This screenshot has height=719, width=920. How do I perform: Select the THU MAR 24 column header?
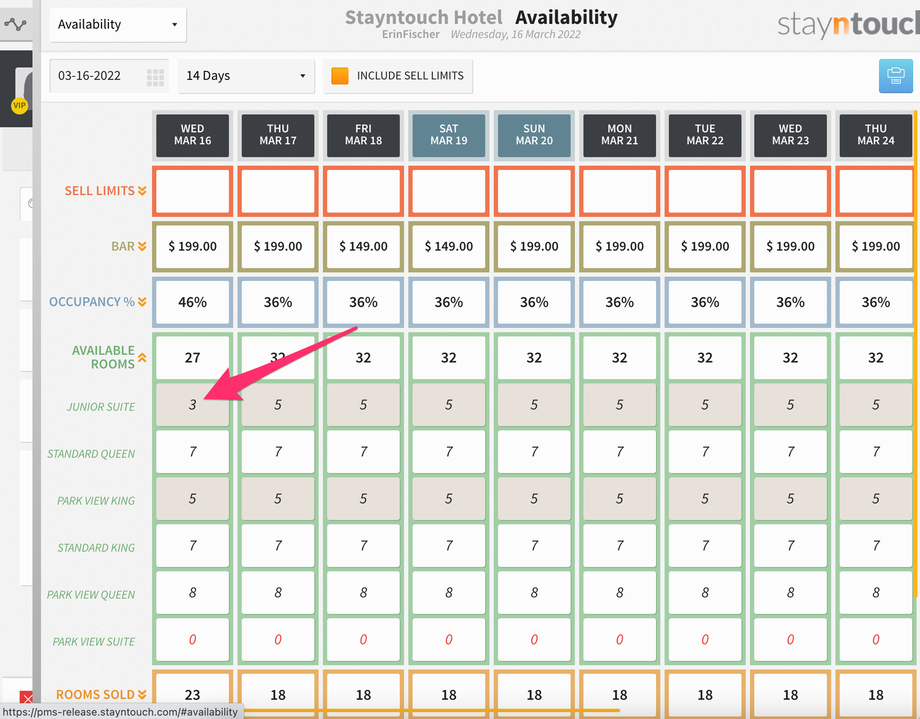[875, 135]
